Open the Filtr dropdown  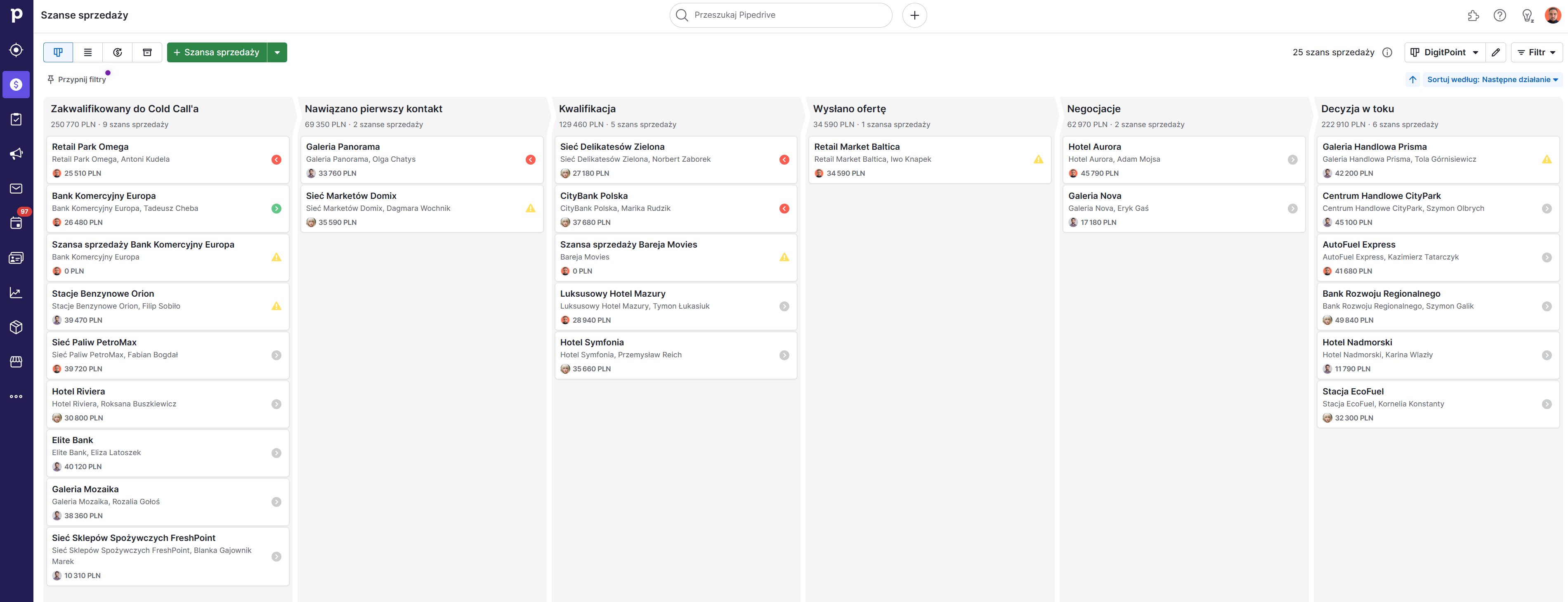1537,52
